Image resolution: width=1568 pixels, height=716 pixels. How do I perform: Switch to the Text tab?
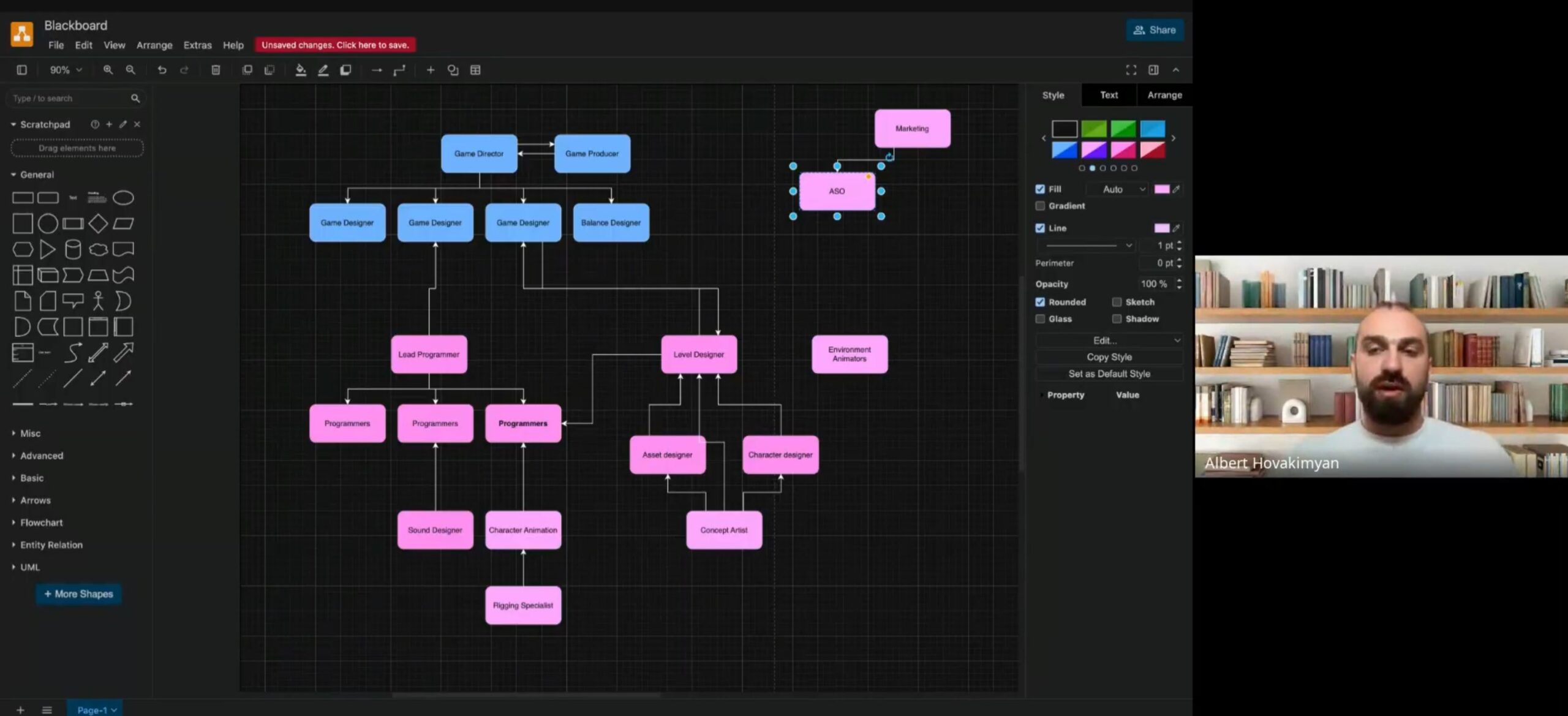(x=1109, y=95)
